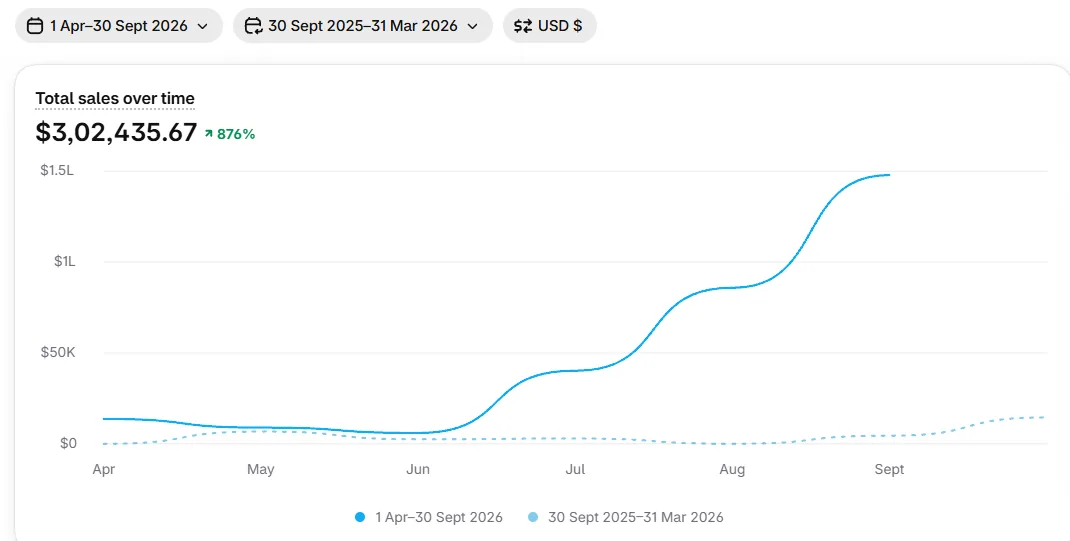
Task: Click the Jul x-axis label
Action: (x=575, y=469)
